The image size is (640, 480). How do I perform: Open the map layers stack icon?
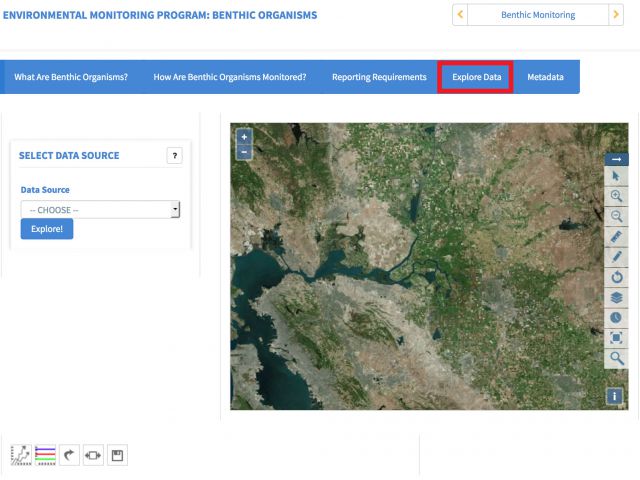(x=616, y=298)
